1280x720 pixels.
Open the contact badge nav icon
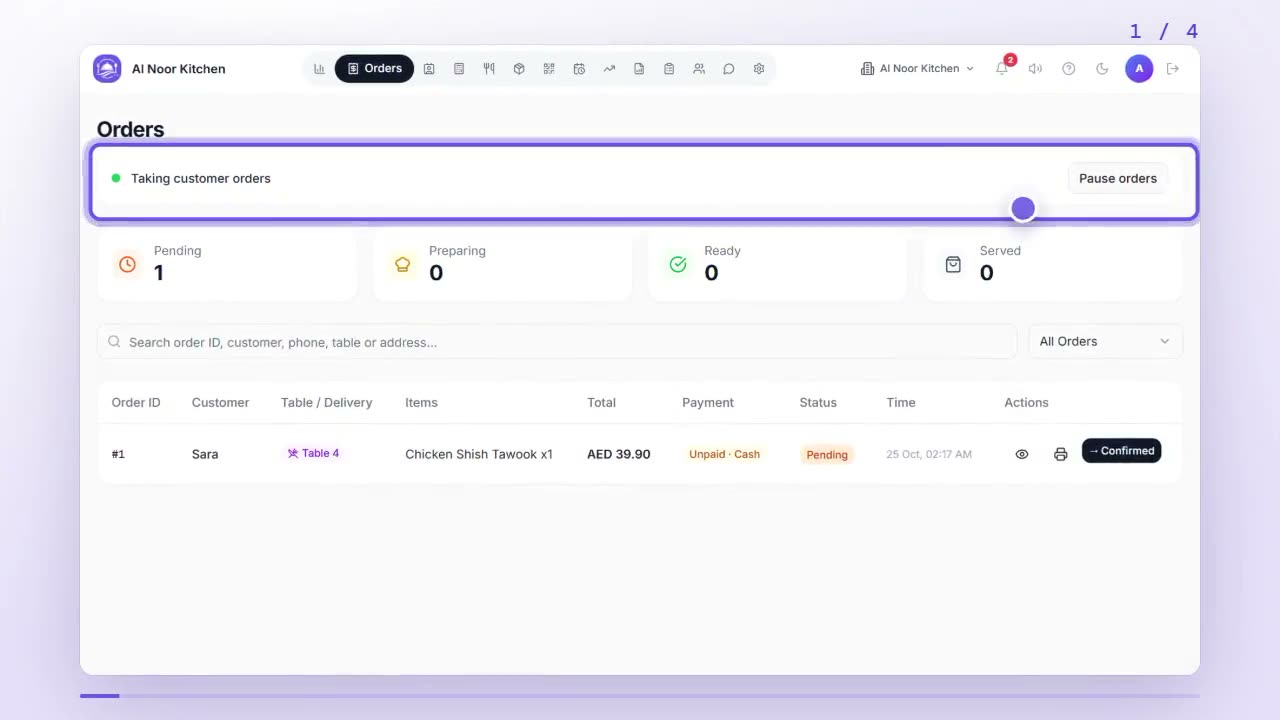click(x=429, y=69)
